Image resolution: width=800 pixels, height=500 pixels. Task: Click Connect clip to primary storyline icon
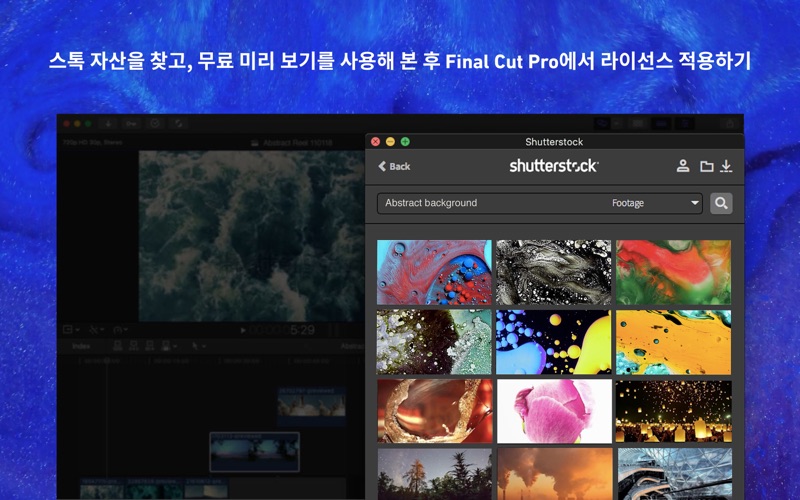coord(118,346)
